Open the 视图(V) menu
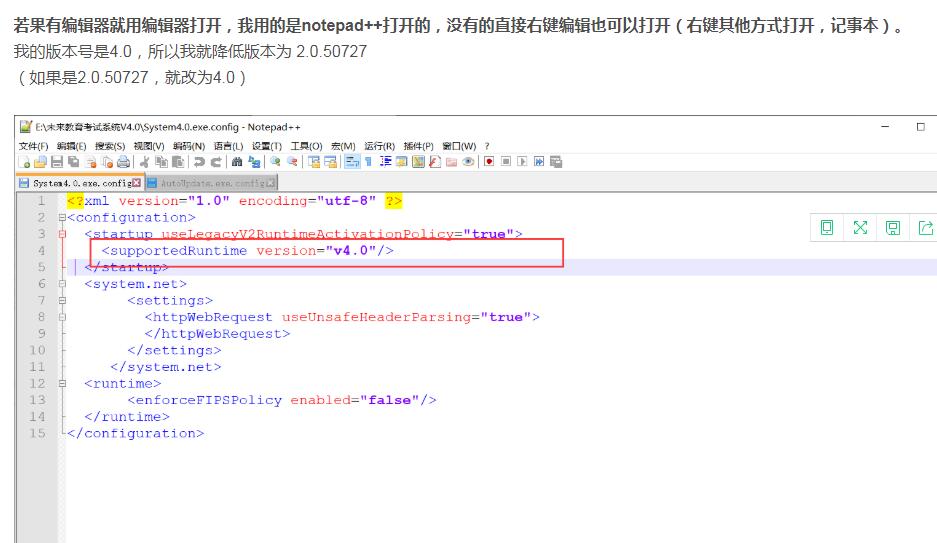The width and height of the screenshot is (937, 543). (x=149, y=146)
